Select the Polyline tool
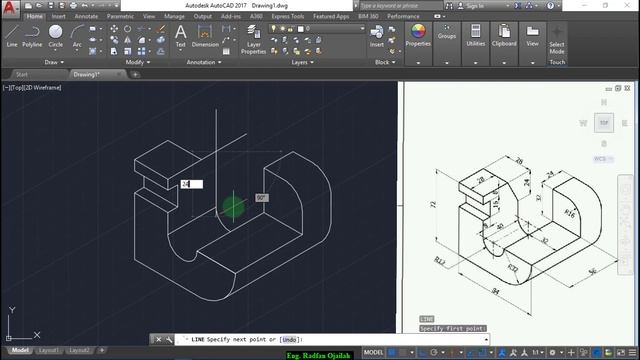 (x=32, y=36)
